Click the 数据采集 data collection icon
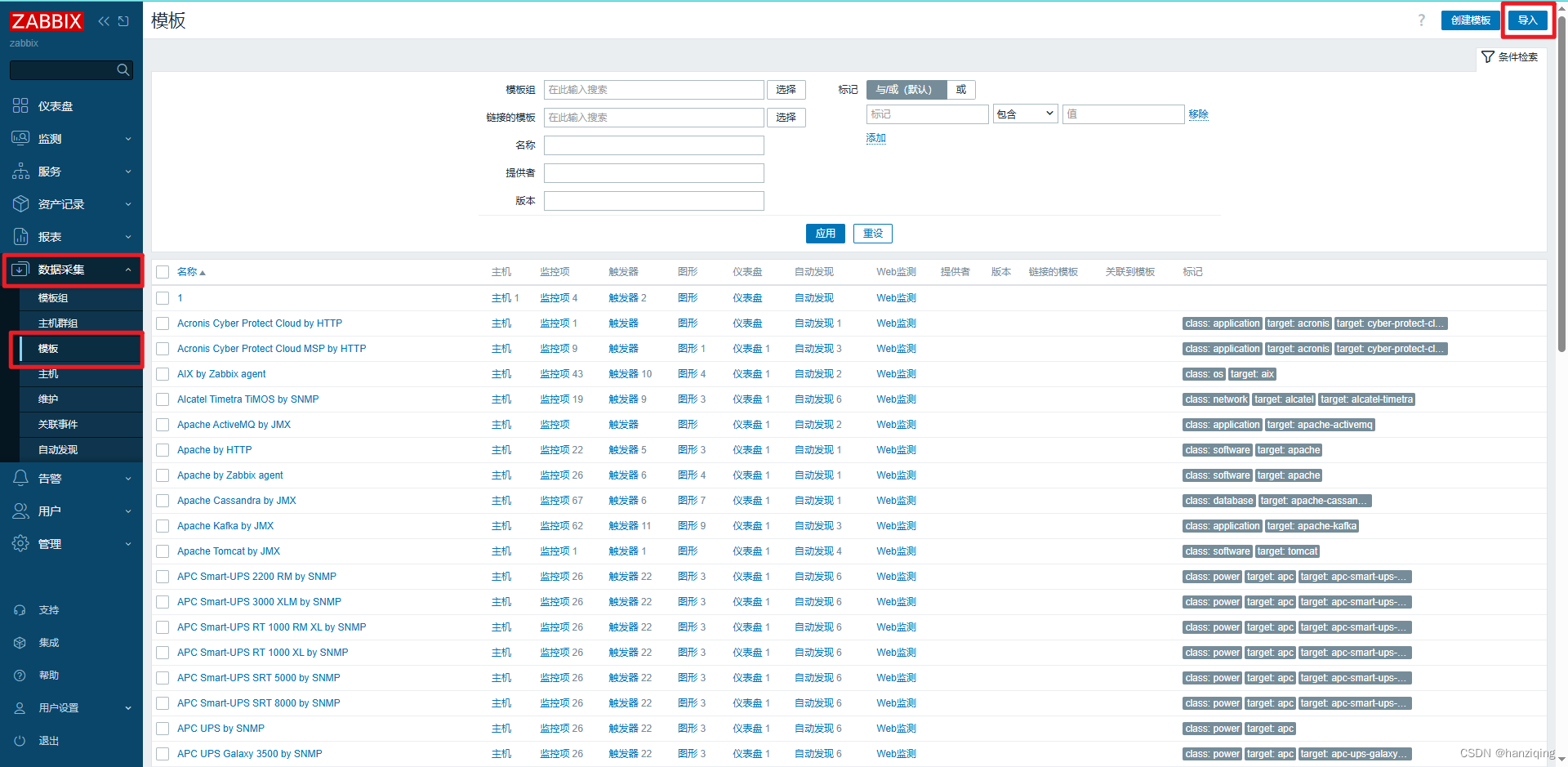This screenshot has height=767, width=1568. (20, 270)
